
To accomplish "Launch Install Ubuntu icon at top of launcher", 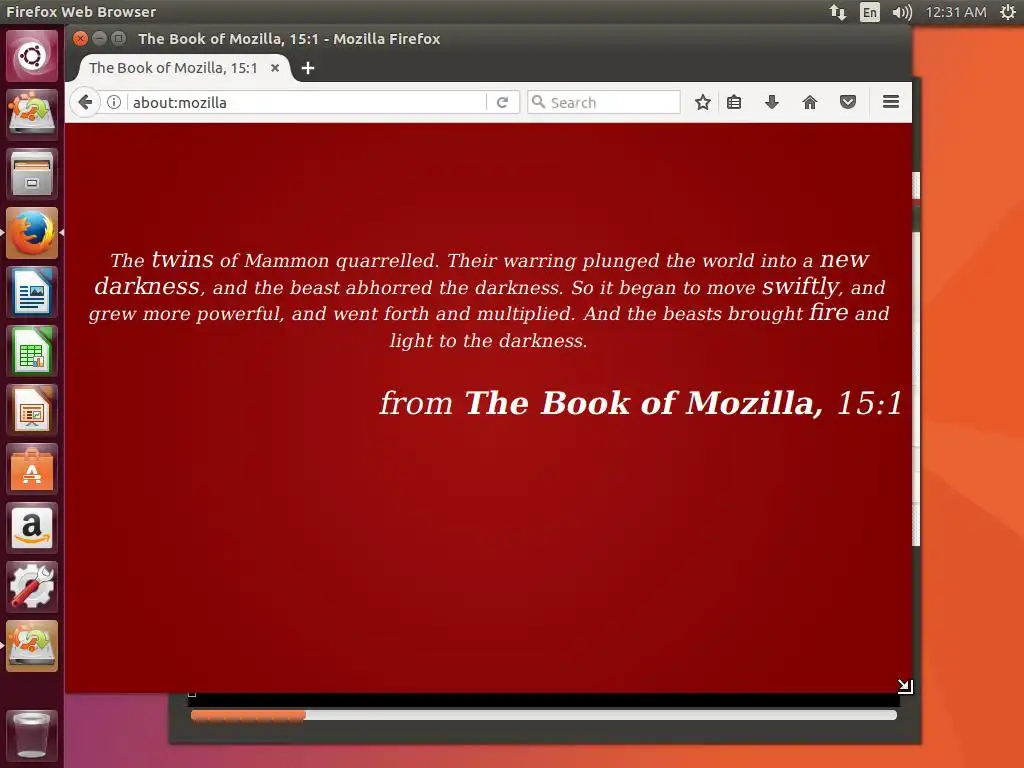I will [x=32, y=114].
